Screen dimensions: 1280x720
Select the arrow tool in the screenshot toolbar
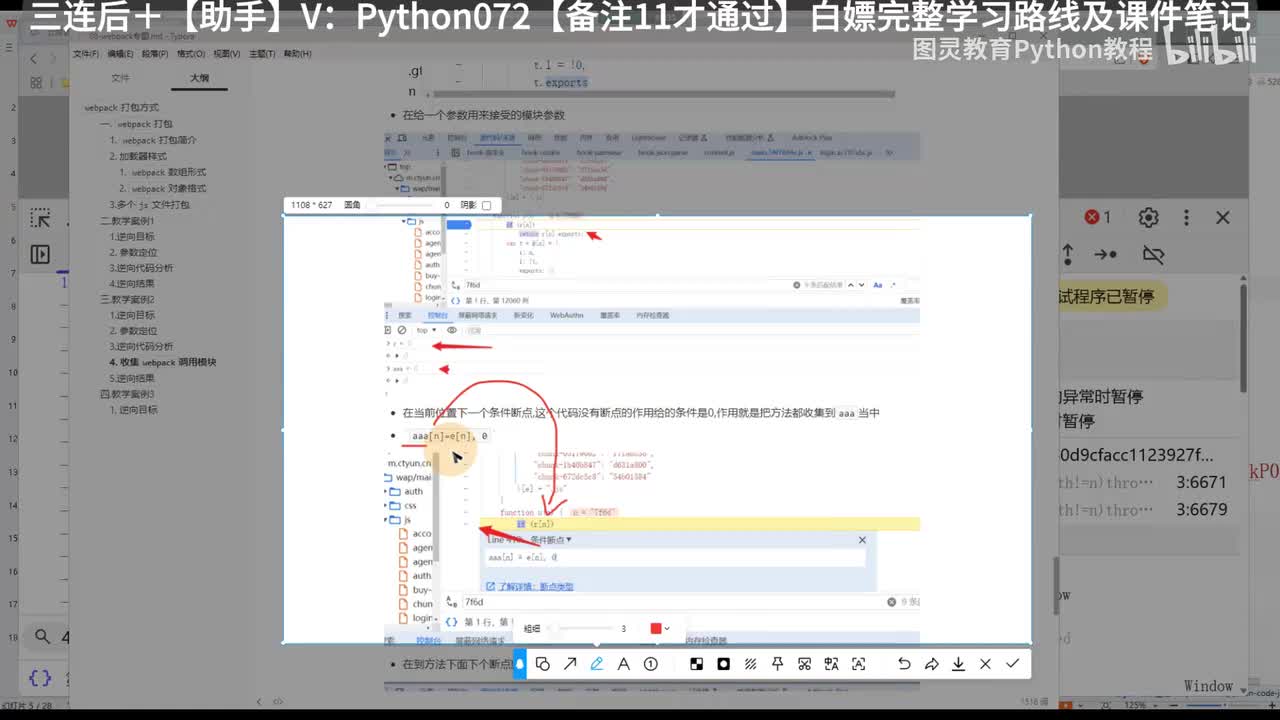click(x=570, y=664)
